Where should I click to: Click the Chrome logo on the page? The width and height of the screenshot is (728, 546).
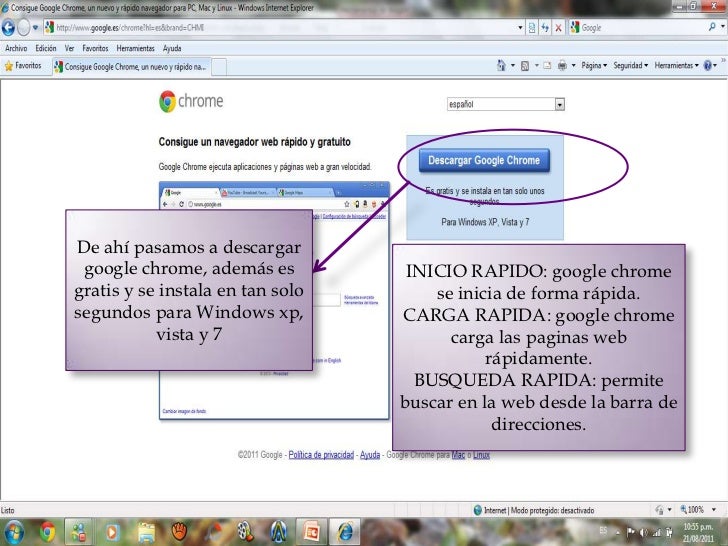click(x=191, y=101)
